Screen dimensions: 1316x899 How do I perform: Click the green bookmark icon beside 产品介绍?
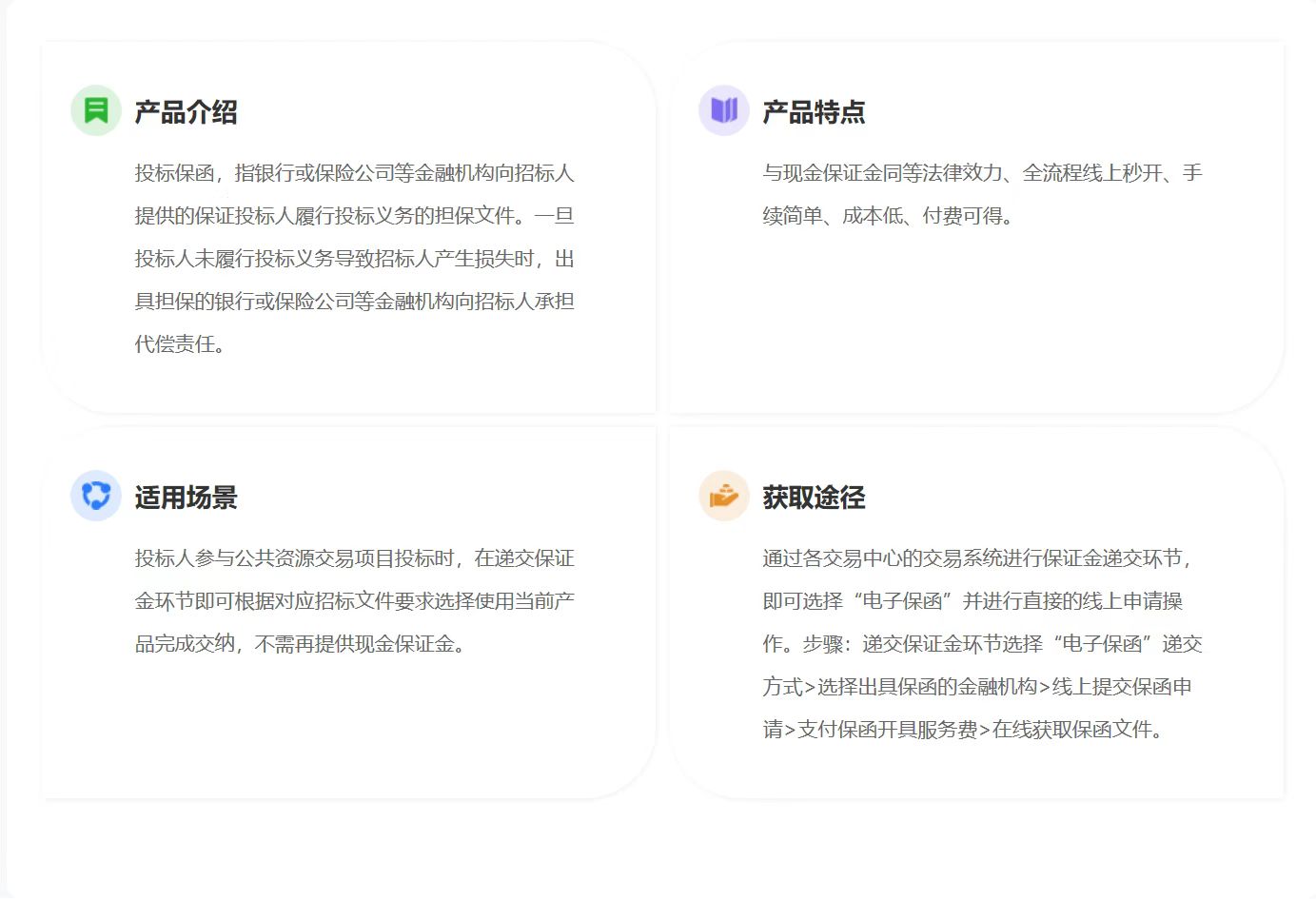point(96,111)
